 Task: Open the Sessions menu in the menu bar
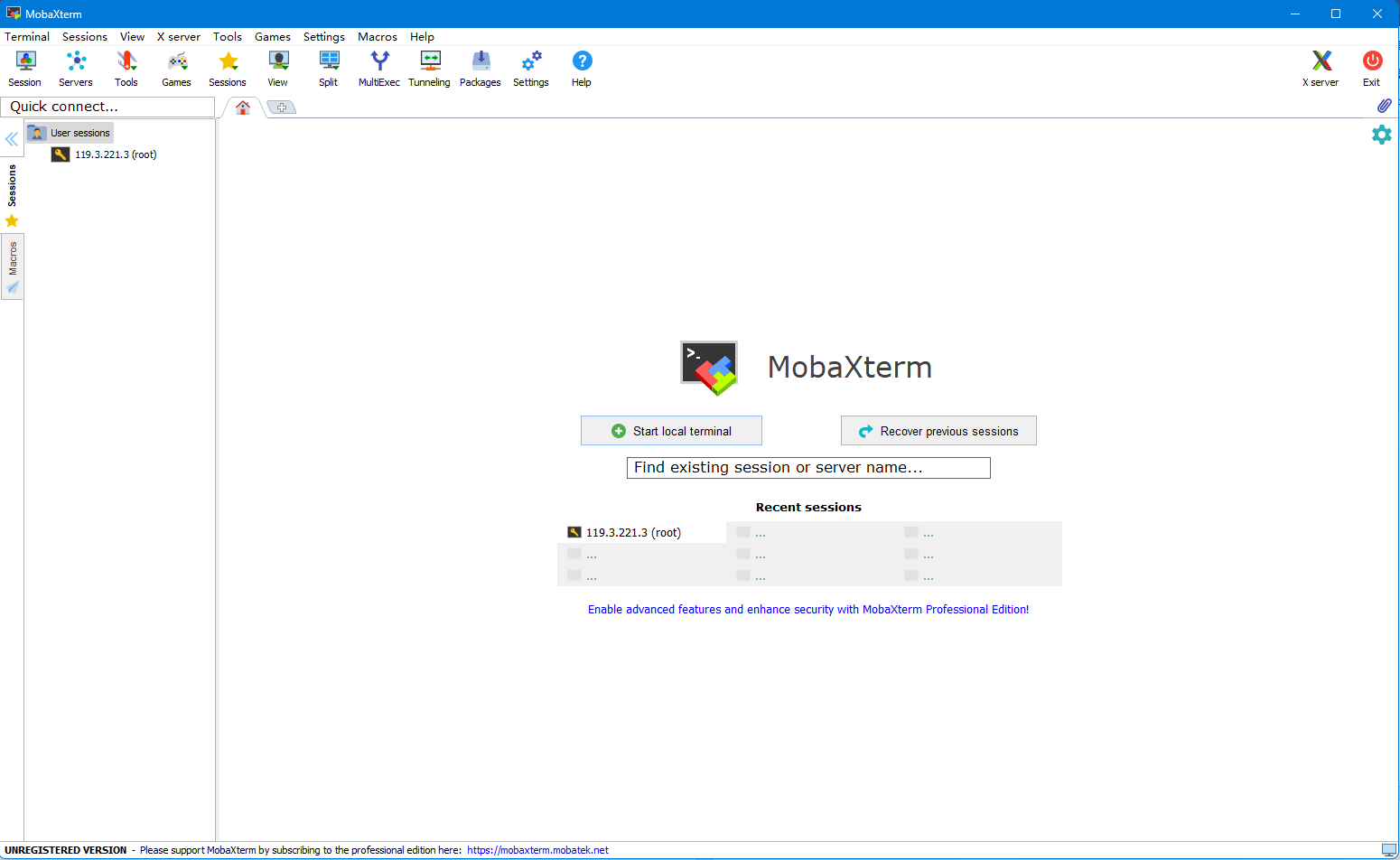(85, 37)
